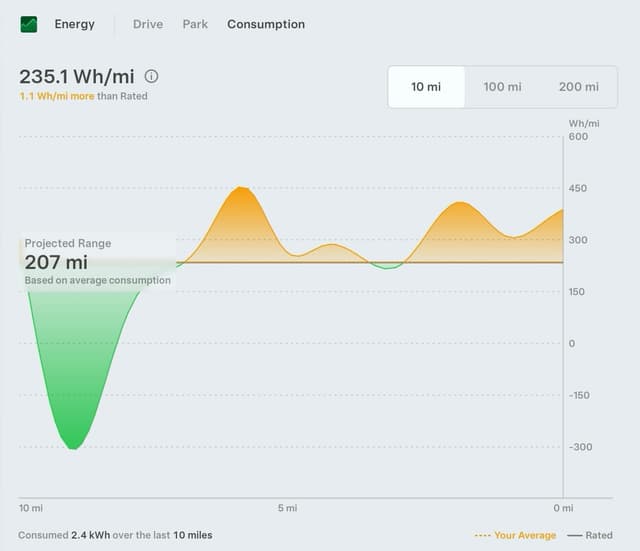Click the lowest point of the green dip

point(72,447)
